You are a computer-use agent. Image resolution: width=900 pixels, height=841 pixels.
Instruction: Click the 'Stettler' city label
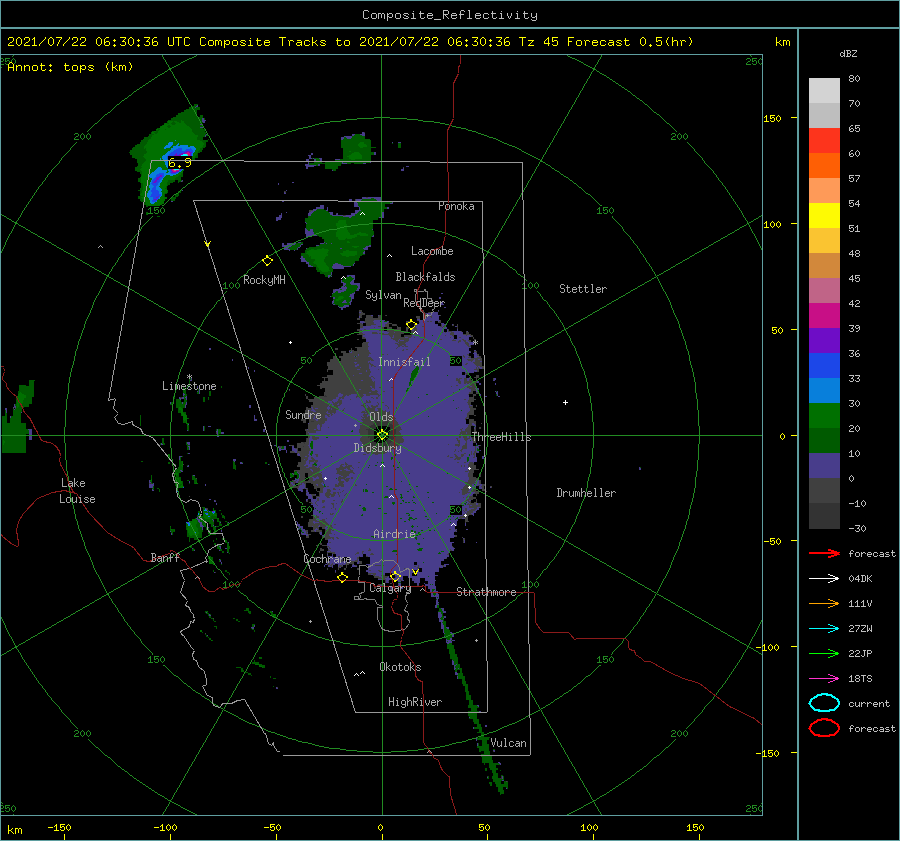[x=583, y=289]
